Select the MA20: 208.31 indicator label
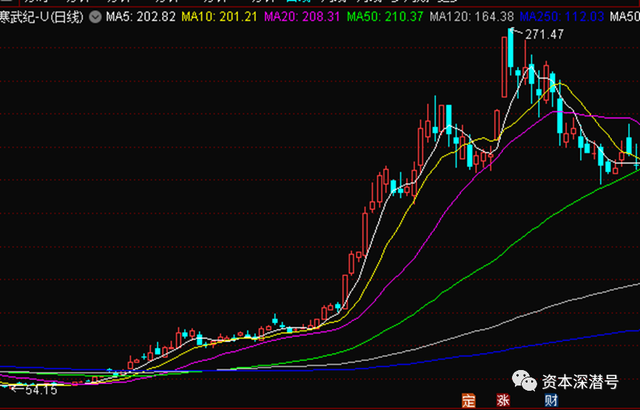 (x=302, y=17)
